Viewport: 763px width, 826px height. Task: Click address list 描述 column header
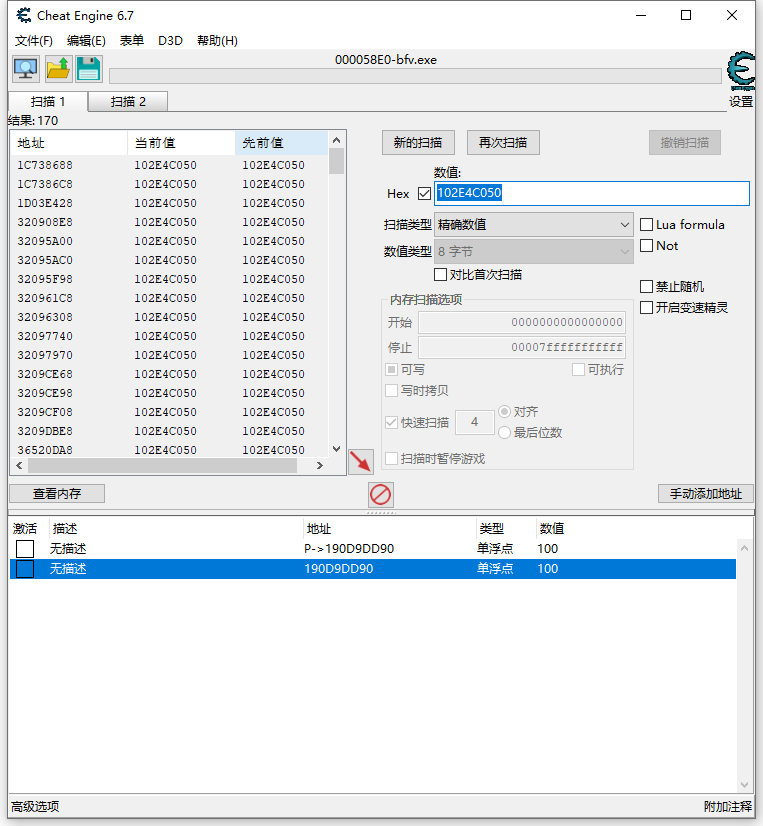[x=65, y=528]
